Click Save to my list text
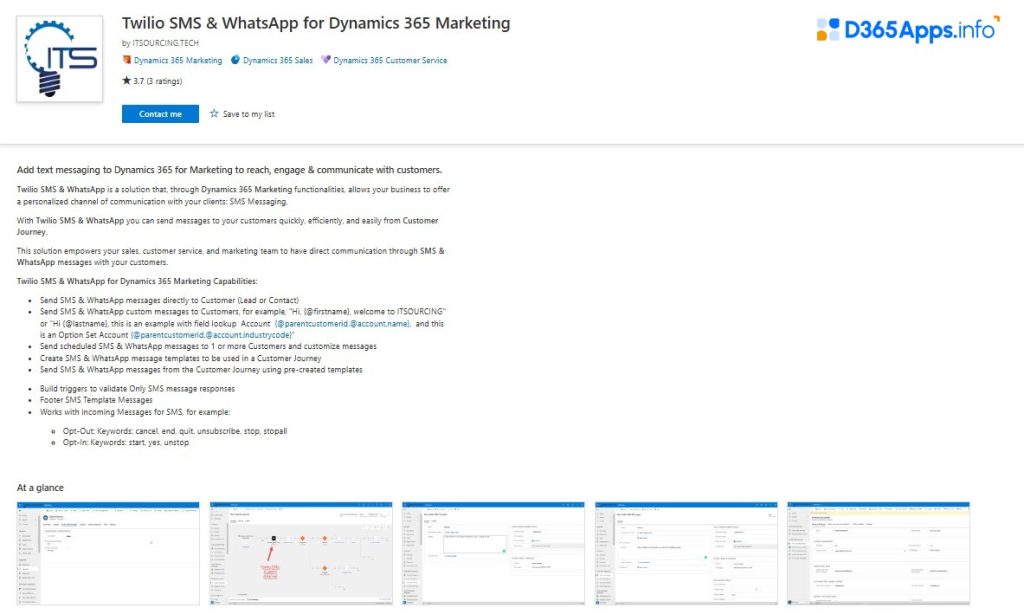Image resolution: width=1024 pixels, height=614 pixels. (x=249, y=114)
